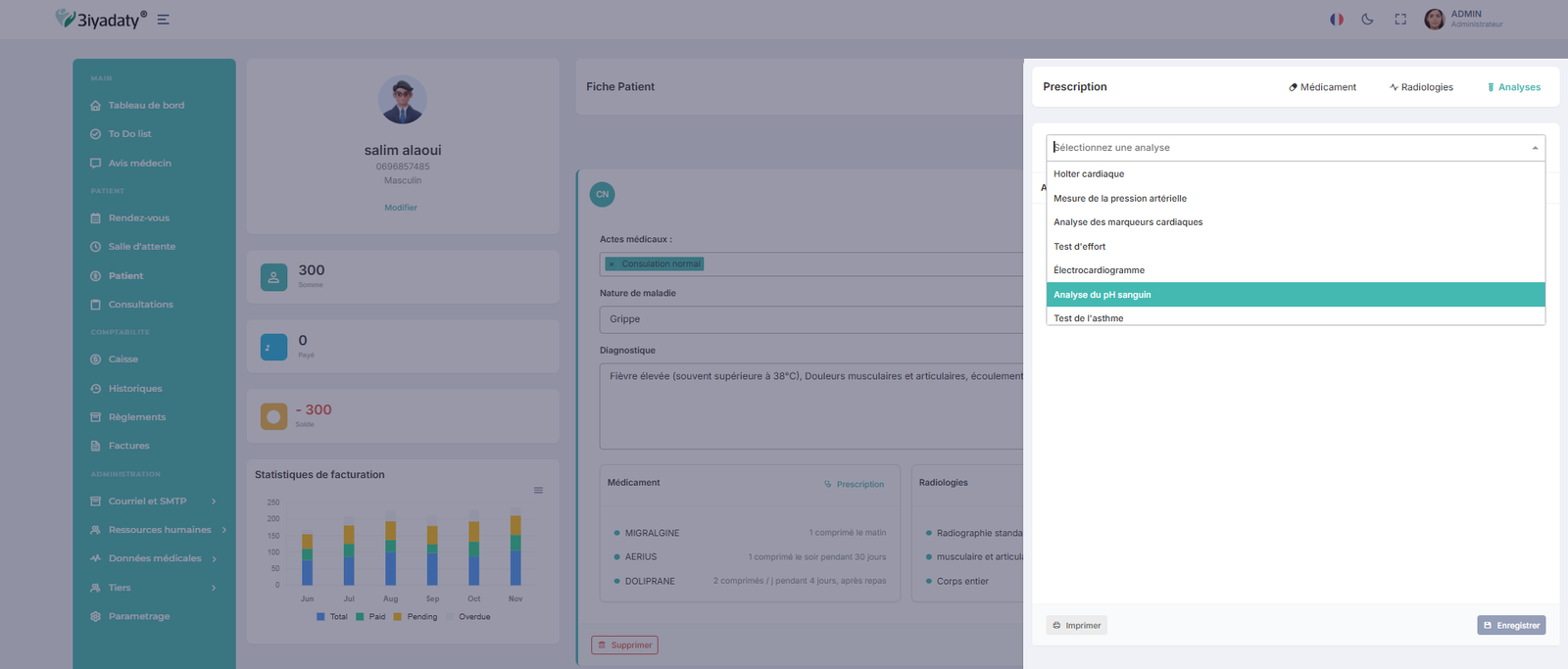Click the chart hamburger menu icon

click(x=538, y=491)
